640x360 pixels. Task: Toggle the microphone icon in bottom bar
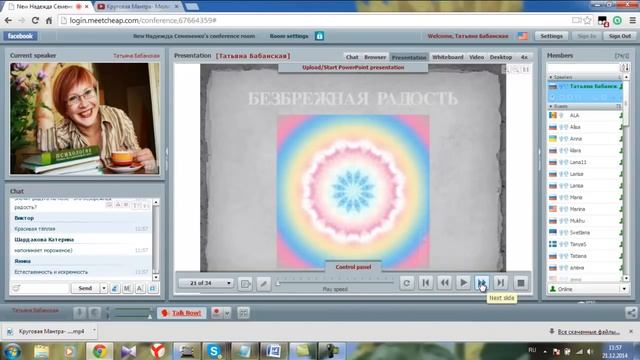(x=80, y=313)
